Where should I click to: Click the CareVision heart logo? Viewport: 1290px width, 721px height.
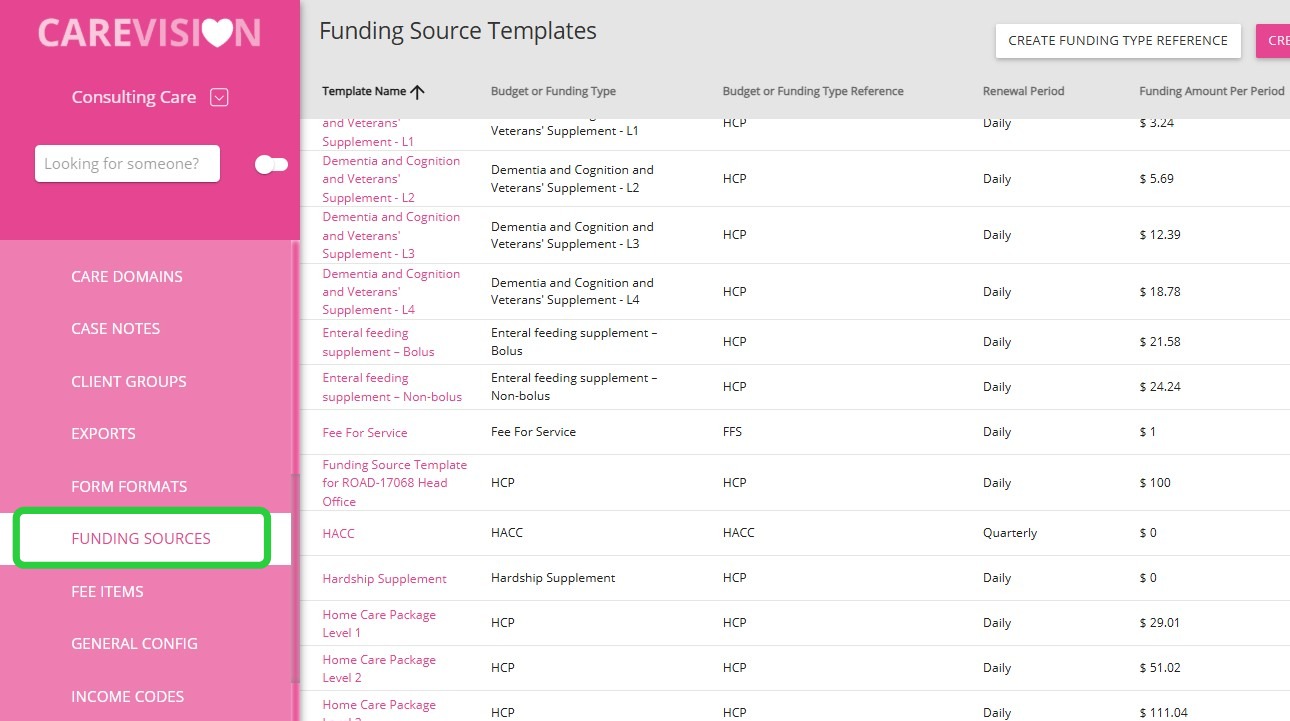149,33
